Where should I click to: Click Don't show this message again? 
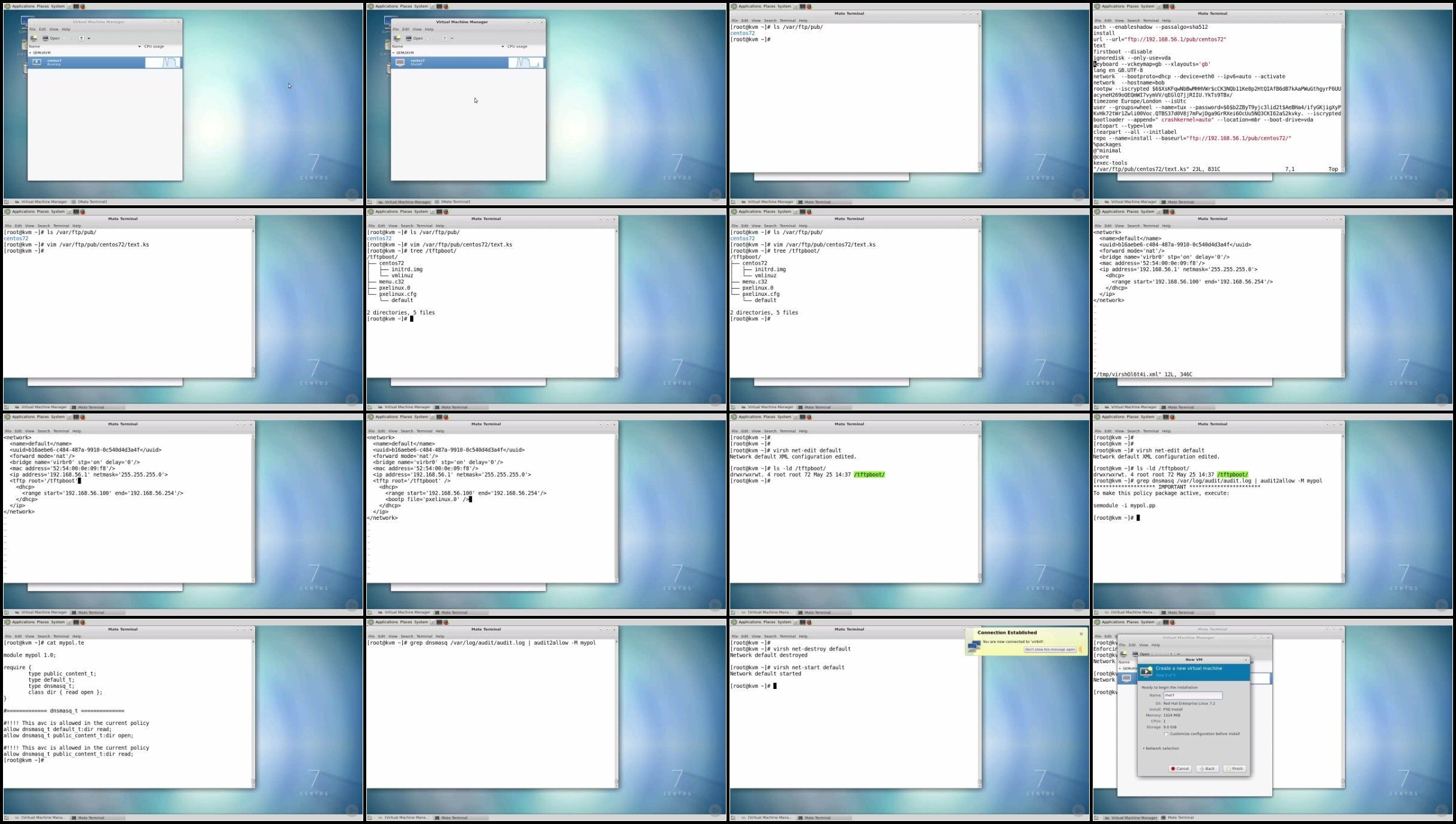[x=1050, y=649]
